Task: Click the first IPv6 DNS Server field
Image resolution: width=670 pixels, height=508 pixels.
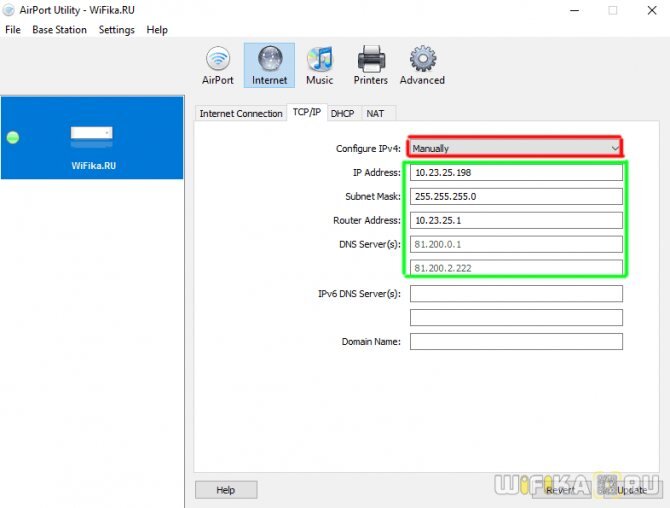Action: 516,294
